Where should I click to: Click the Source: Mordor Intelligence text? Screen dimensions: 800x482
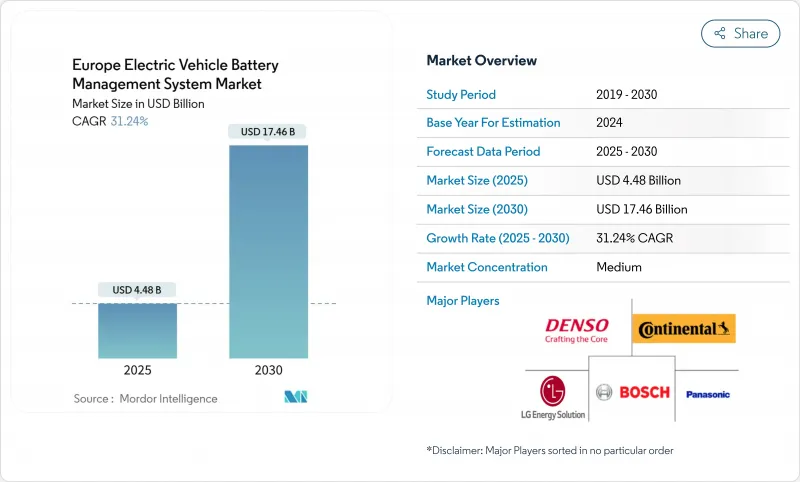[x=145, y=398]
